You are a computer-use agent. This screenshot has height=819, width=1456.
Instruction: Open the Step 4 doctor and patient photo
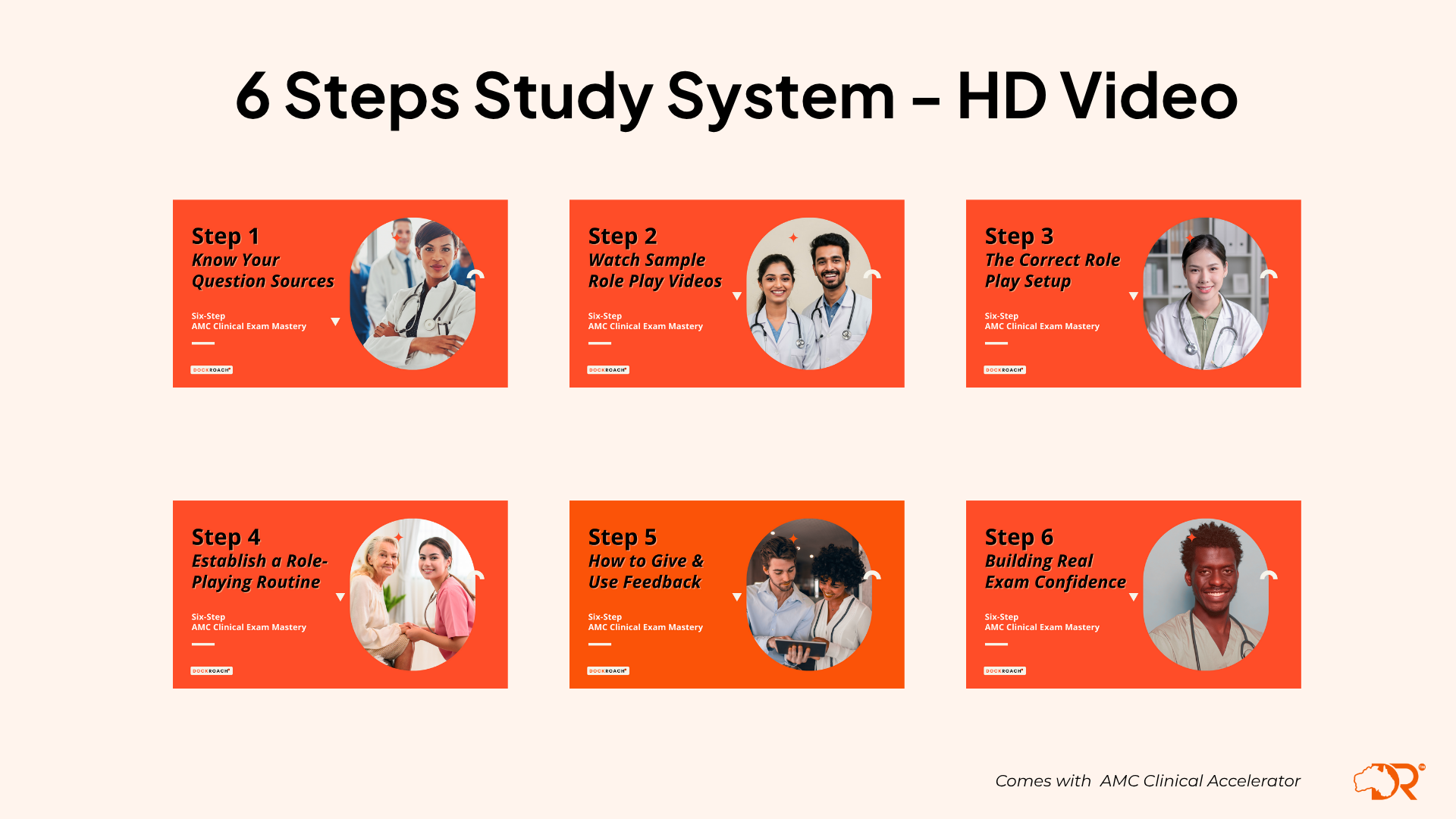pyautogui.click(x=413, y=595)
